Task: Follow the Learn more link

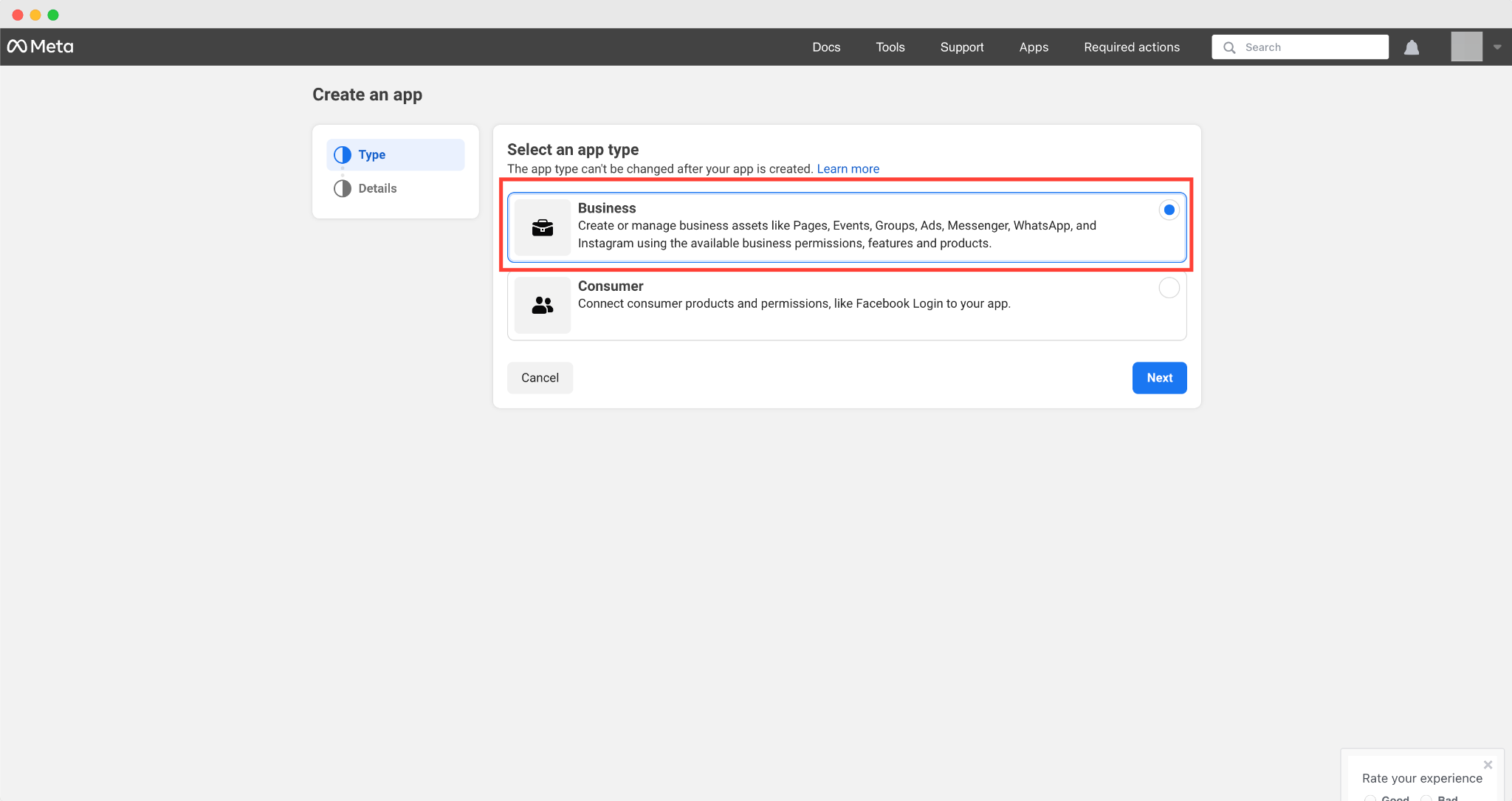Action: point(848,169)
